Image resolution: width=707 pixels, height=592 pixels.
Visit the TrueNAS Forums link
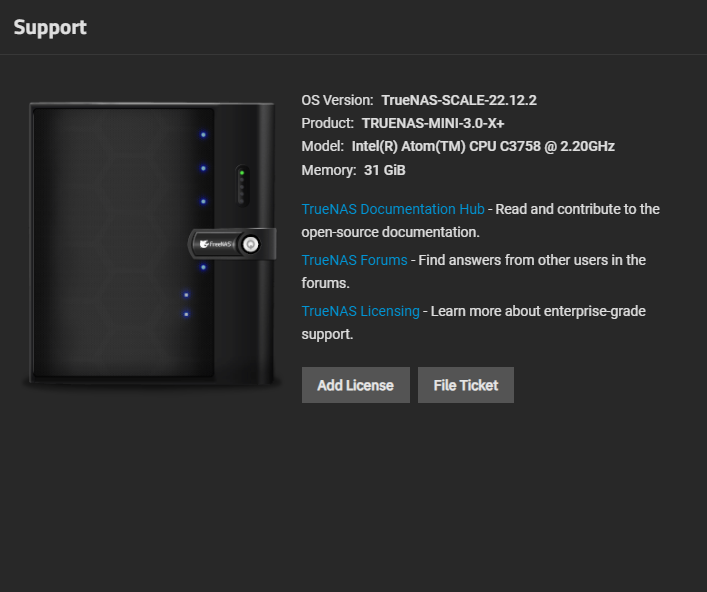coord(354,260)
